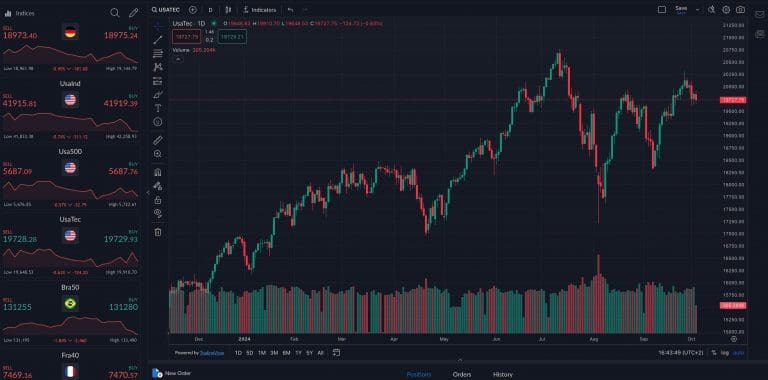Open the stacked panels icon in the right sidebar
The width and height of the screenshot is (768, 380).
pyautogui.click(x=760, y=33)
